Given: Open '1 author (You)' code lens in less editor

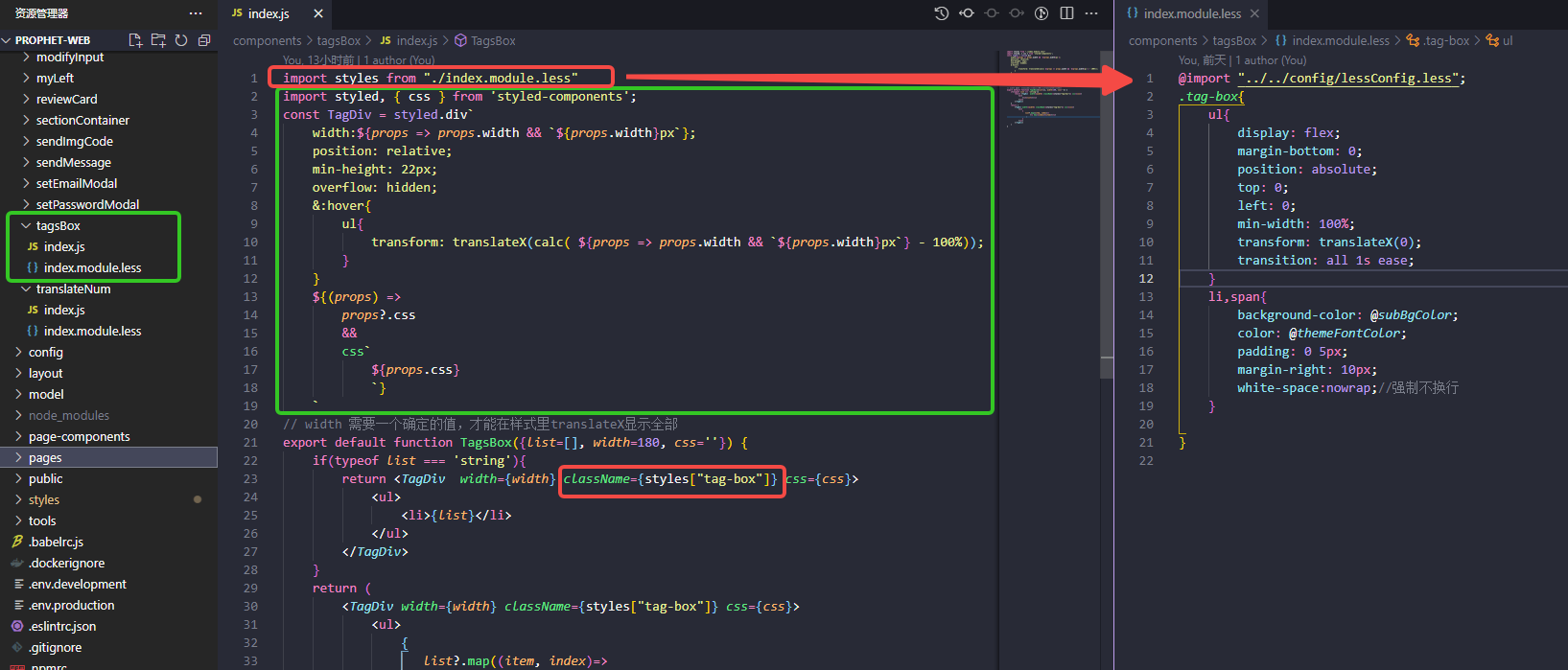Looking at the screenshot, I should 1271,60.
